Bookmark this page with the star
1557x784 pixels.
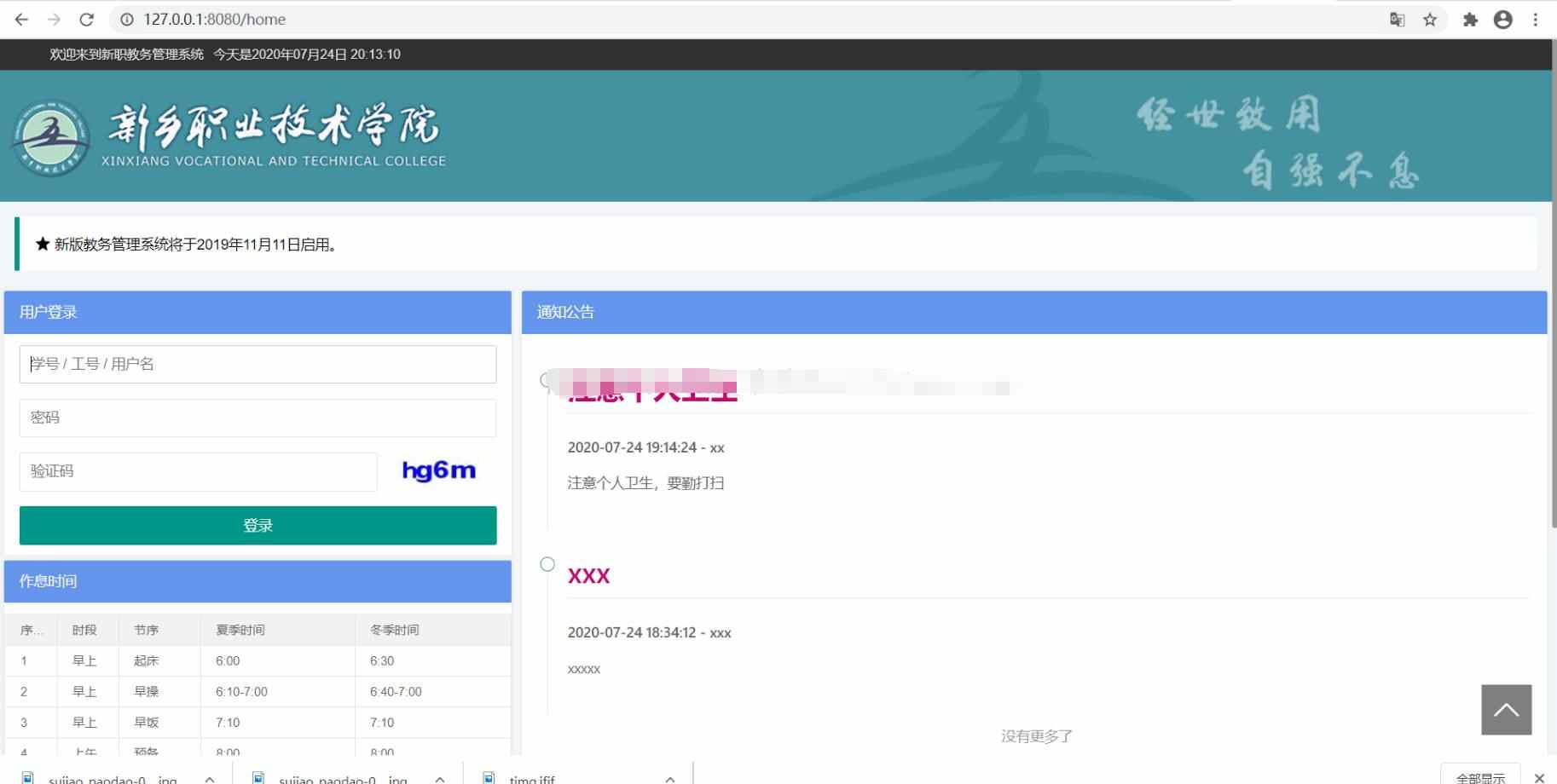(1430, 19)
